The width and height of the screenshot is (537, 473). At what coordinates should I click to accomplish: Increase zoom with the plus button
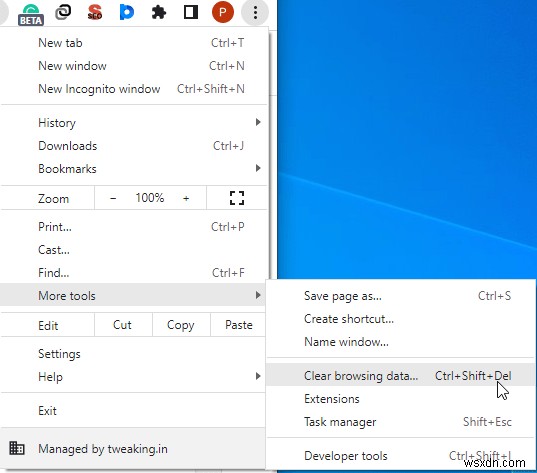click(x=186, y=198)
